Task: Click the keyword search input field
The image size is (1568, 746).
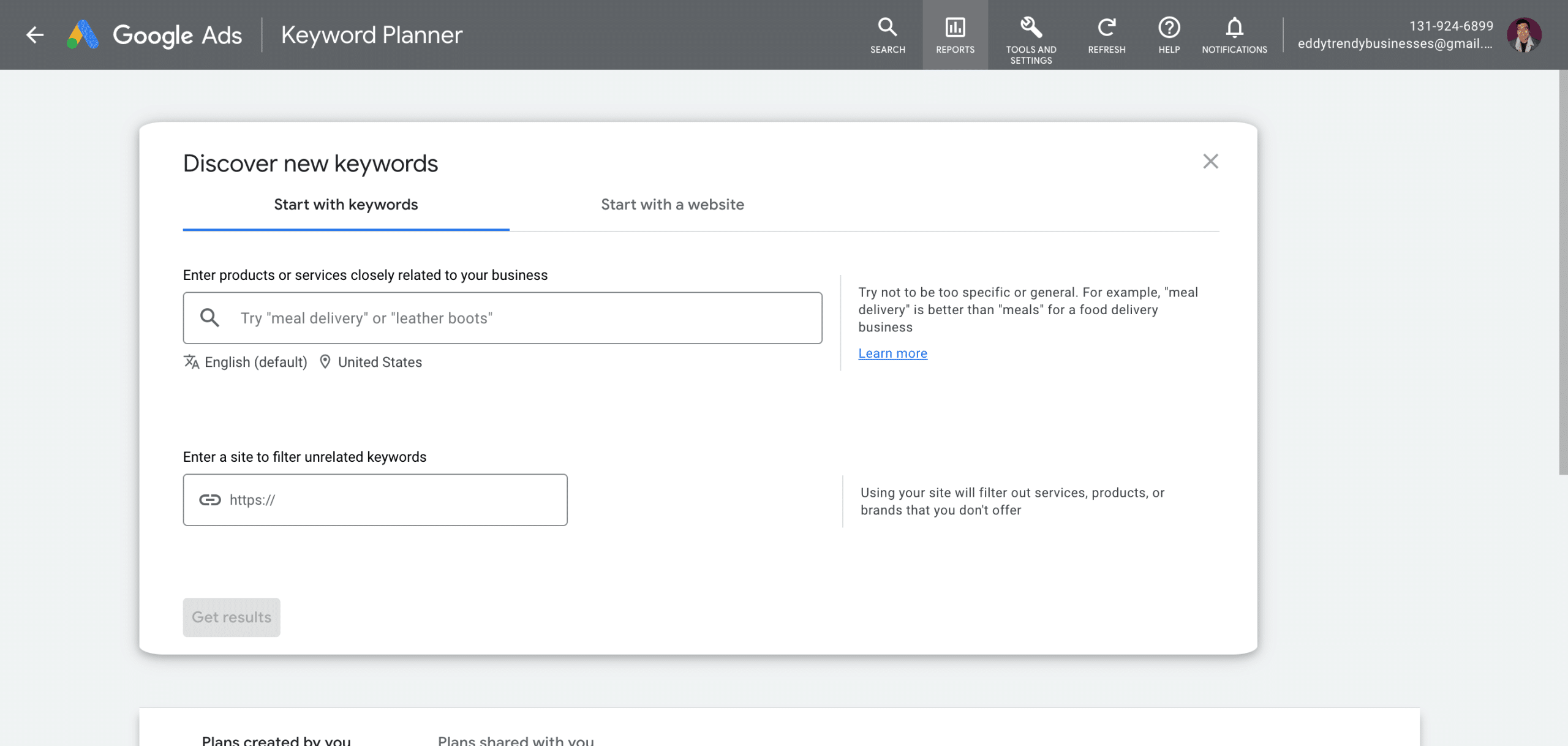Action: coord(502,318)
